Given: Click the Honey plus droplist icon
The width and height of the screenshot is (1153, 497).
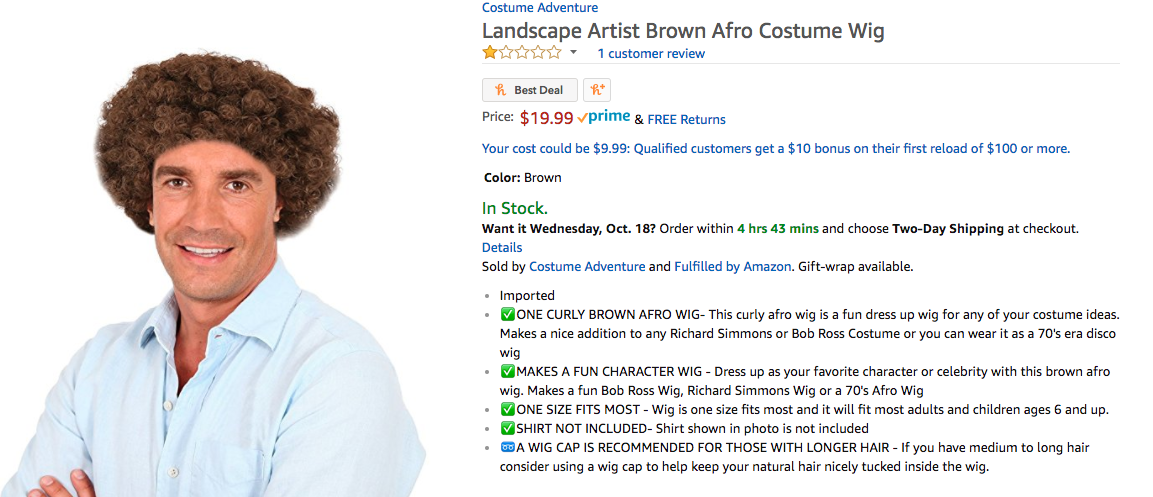Looking at the screenshot, I should (x=597, y=90).
